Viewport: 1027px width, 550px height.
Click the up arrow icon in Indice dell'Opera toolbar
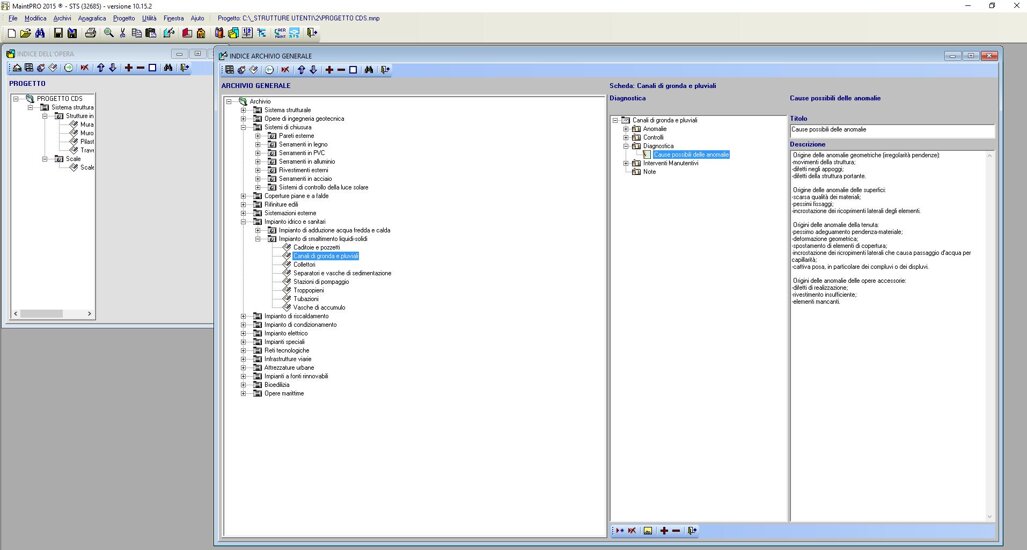coord(100,68)
